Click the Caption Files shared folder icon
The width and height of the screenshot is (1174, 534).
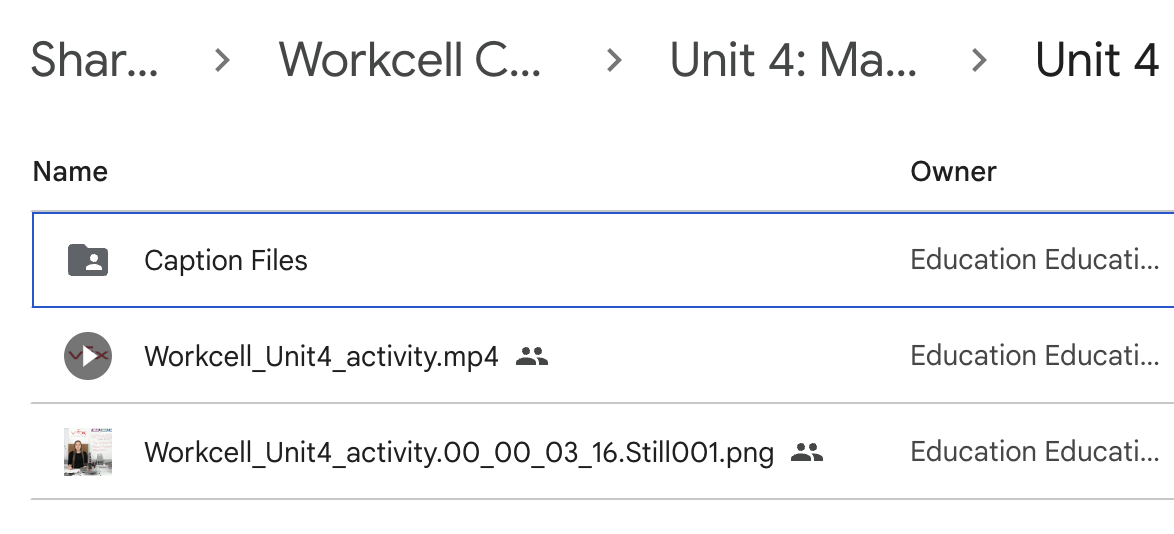pyautogui.click(x=89, y=260)
